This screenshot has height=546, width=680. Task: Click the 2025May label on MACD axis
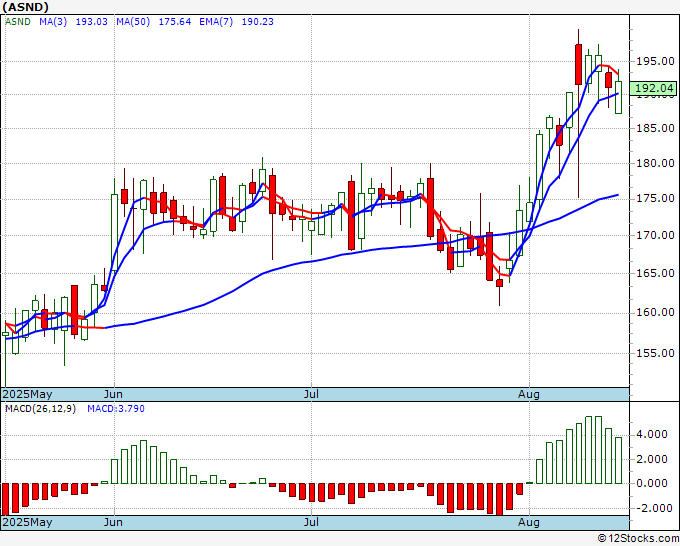(x=27, y=522)
